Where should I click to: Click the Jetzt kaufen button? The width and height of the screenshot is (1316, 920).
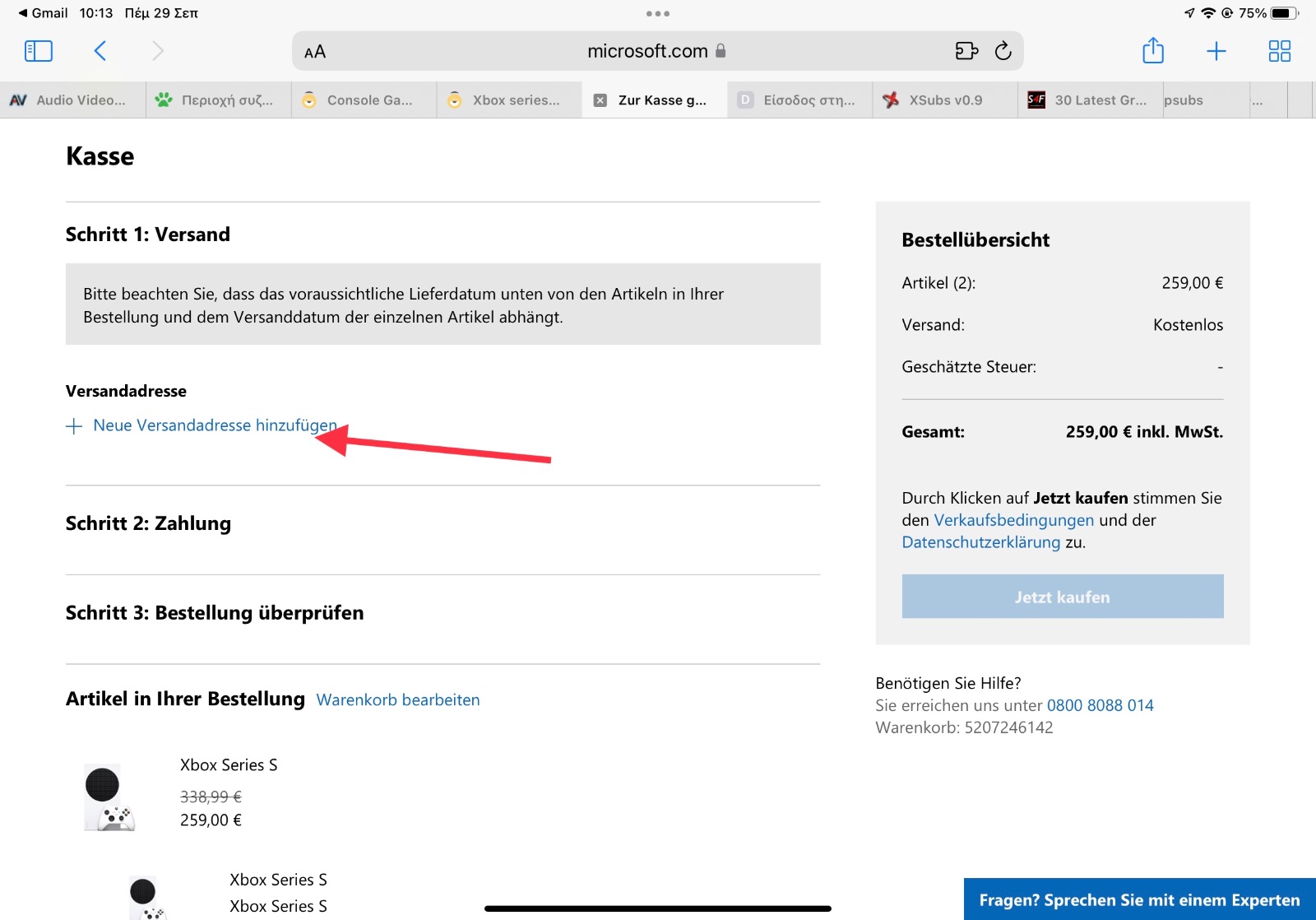click(1062, 597)
